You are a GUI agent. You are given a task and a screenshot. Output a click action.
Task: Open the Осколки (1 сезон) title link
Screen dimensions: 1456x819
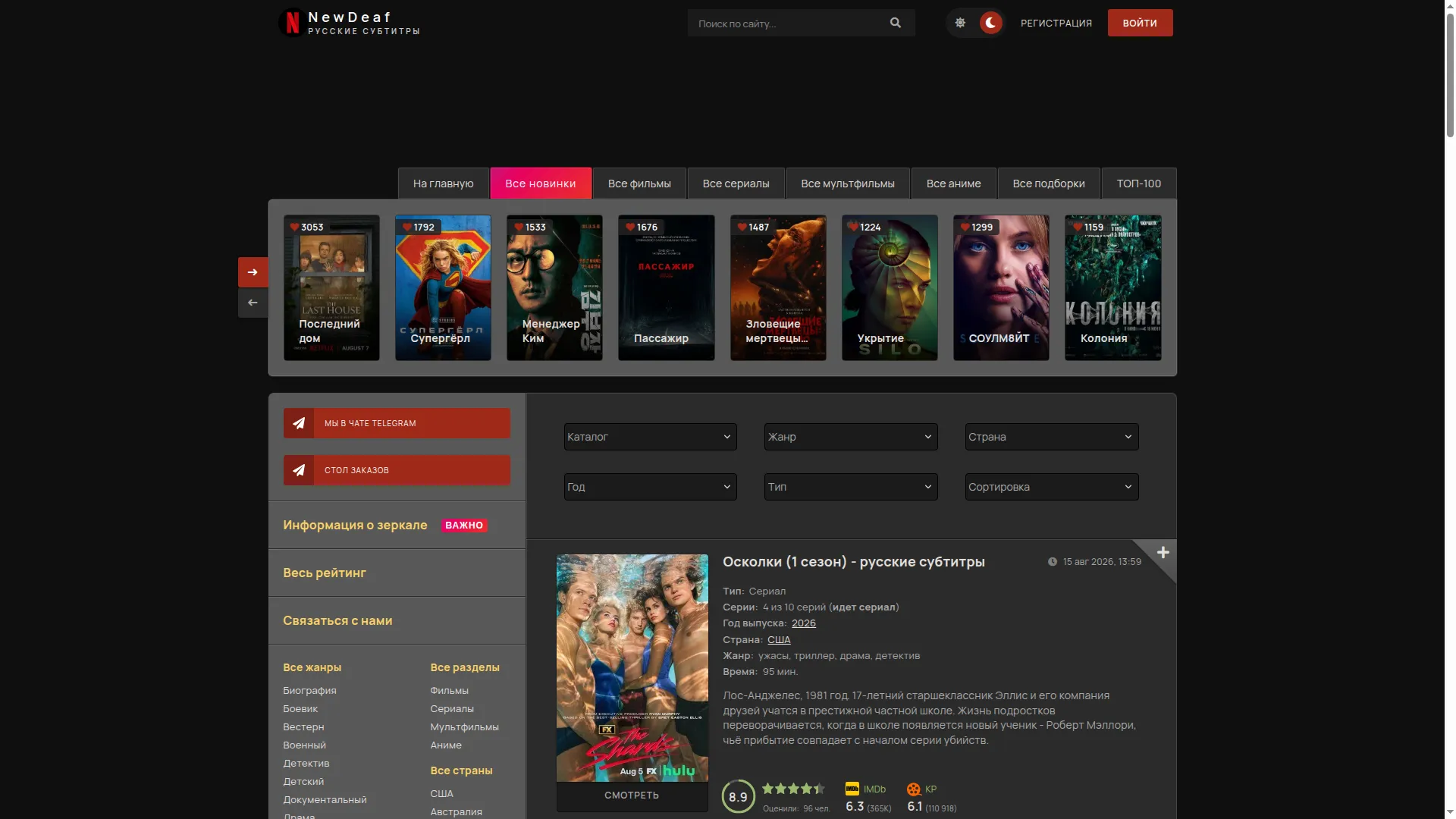[854, 562]
